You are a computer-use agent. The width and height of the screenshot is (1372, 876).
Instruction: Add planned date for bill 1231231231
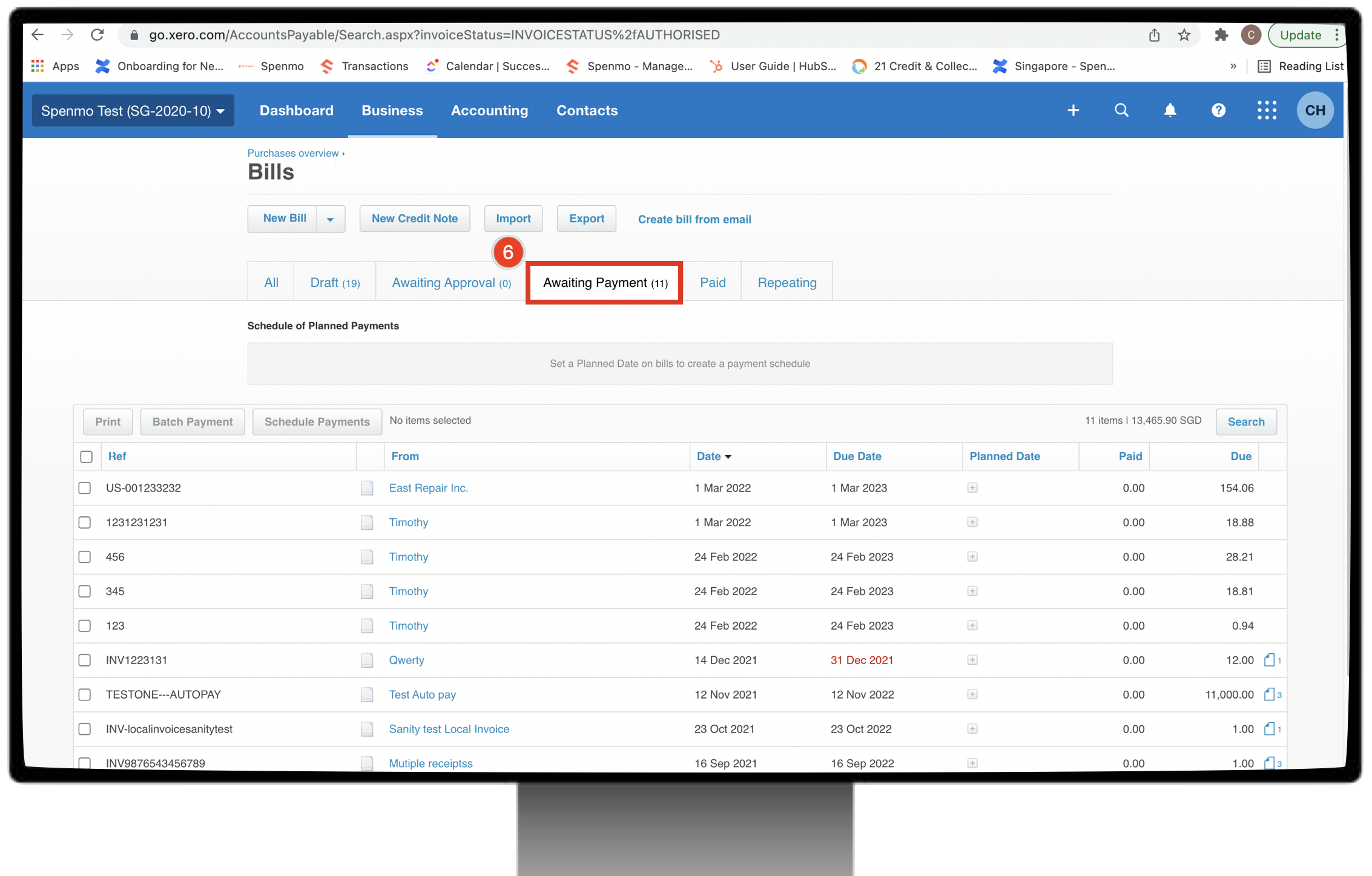pos(972,522)
